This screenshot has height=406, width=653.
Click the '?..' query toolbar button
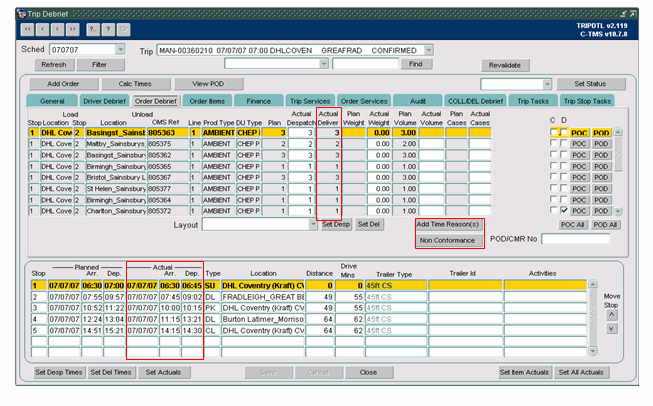pyautogui.click(x=93, y=30)
